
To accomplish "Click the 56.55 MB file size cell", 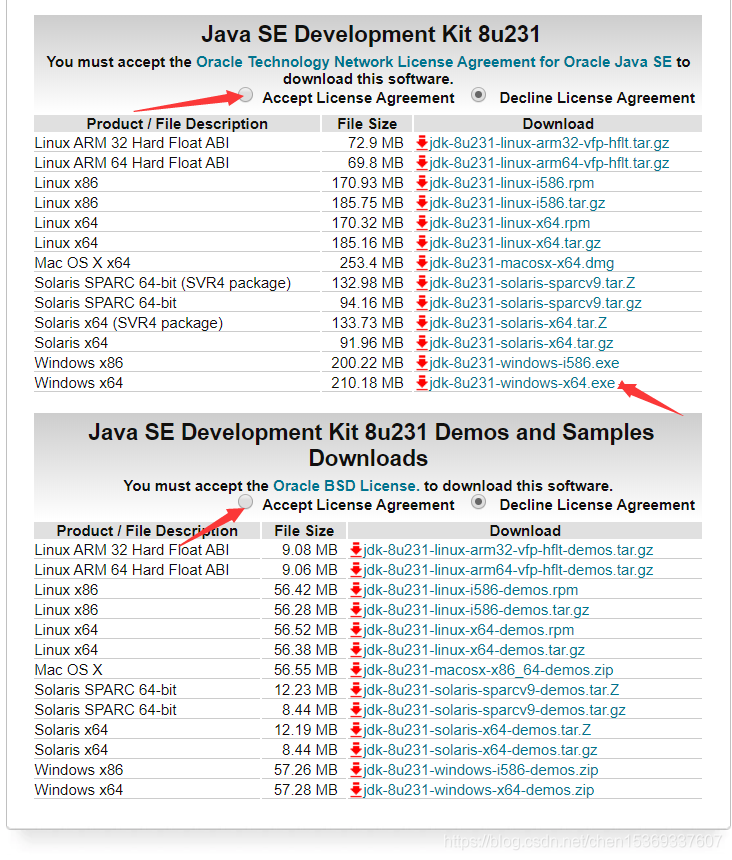I will click(305, 670).
